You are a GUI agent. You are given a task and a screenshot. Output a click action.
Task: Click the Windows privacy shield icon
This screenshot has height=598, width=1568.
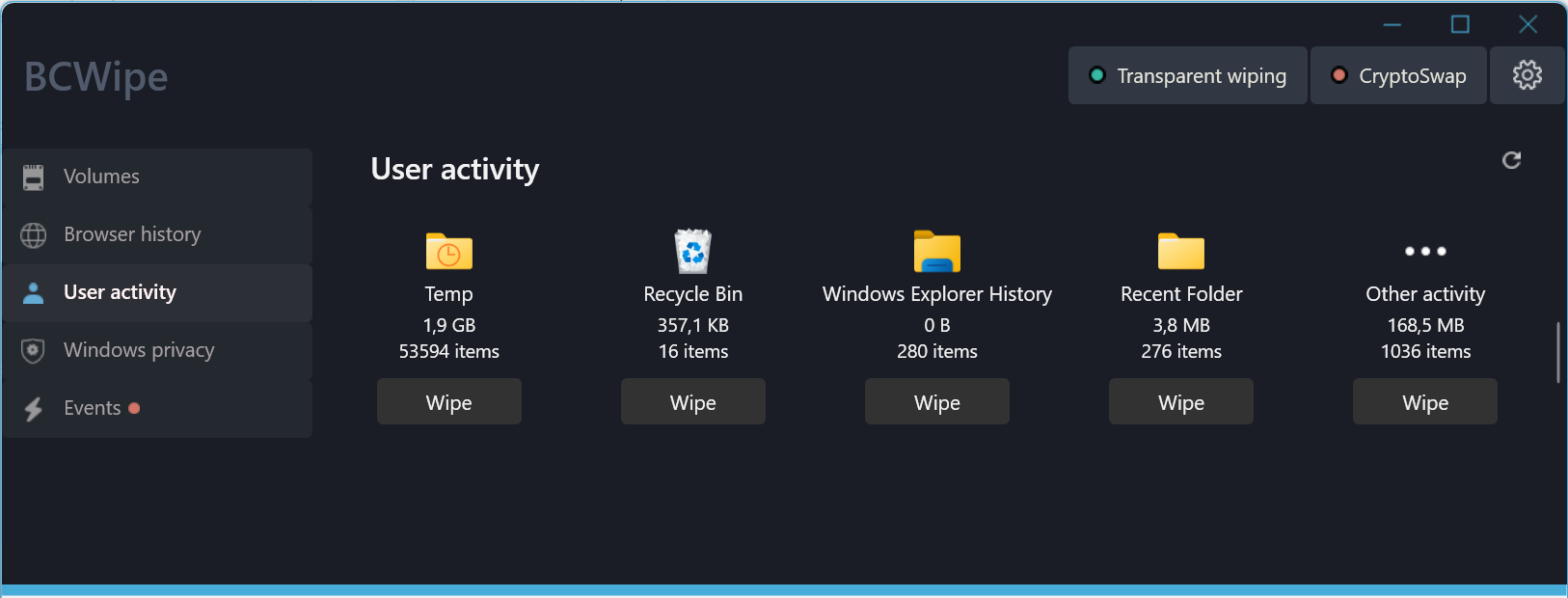point(34,350)
